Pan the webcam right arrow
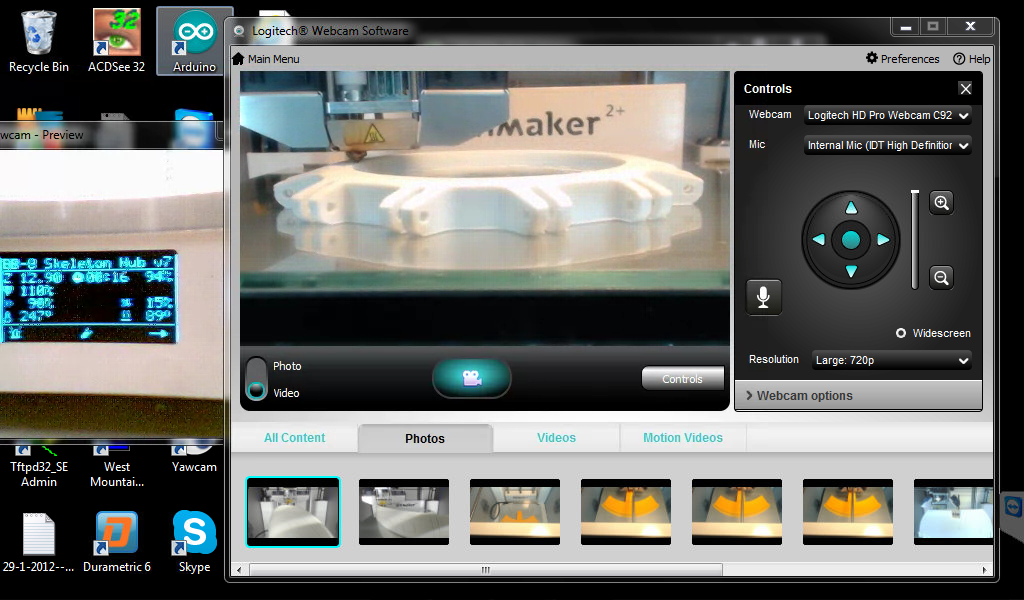The image size is (1024, 600). click(x=883, y=240)
